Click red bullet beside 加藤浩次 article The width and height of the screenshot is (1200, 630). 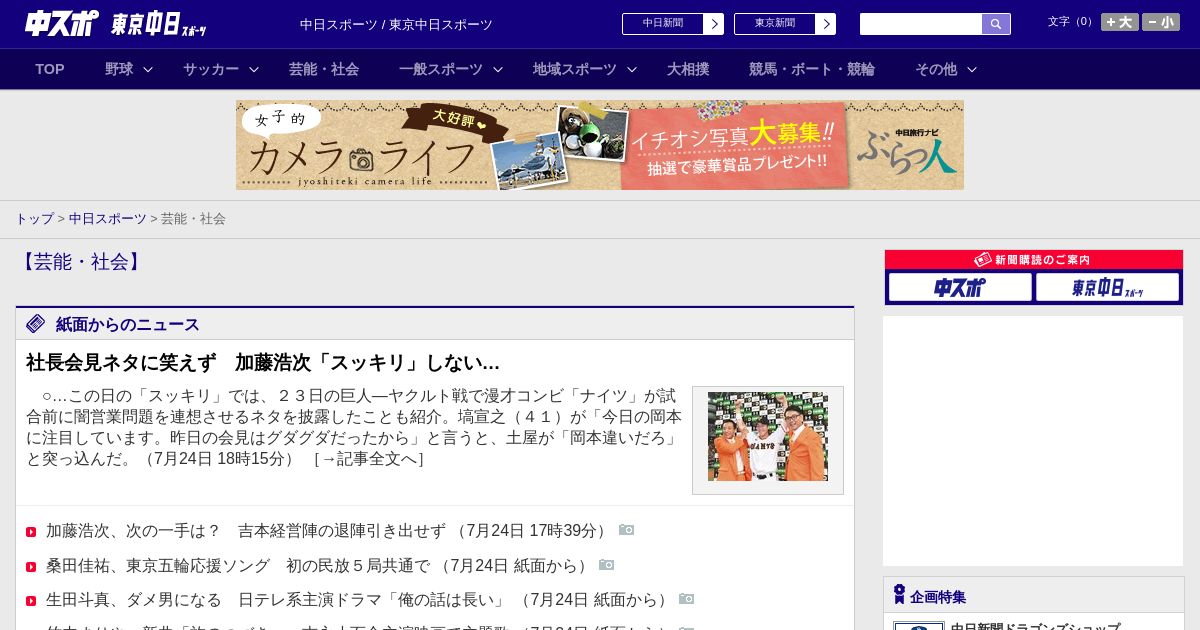point(31,532)
